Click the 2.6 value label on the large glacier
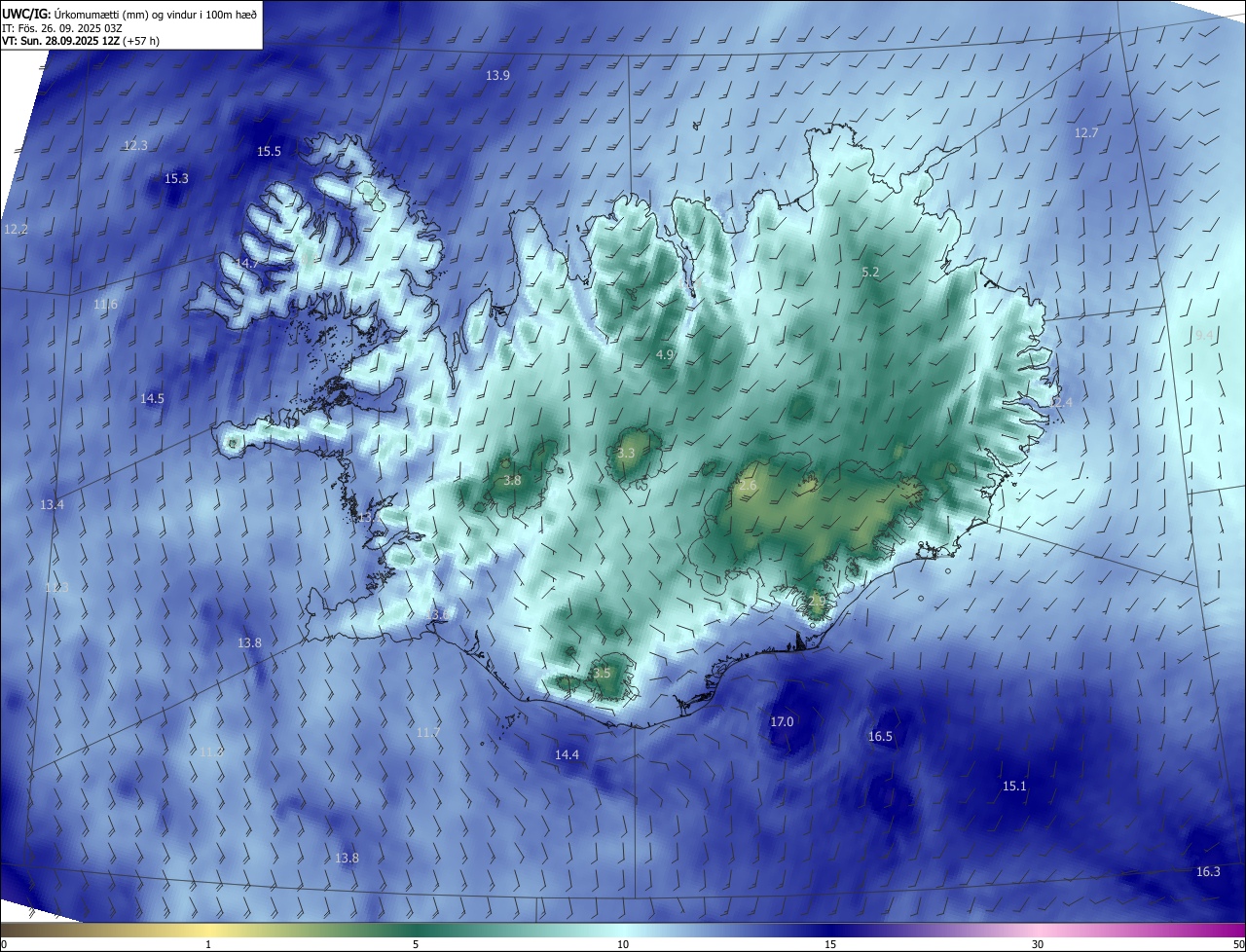Viewport: 1246px width, 952px height. click(748, 485)
